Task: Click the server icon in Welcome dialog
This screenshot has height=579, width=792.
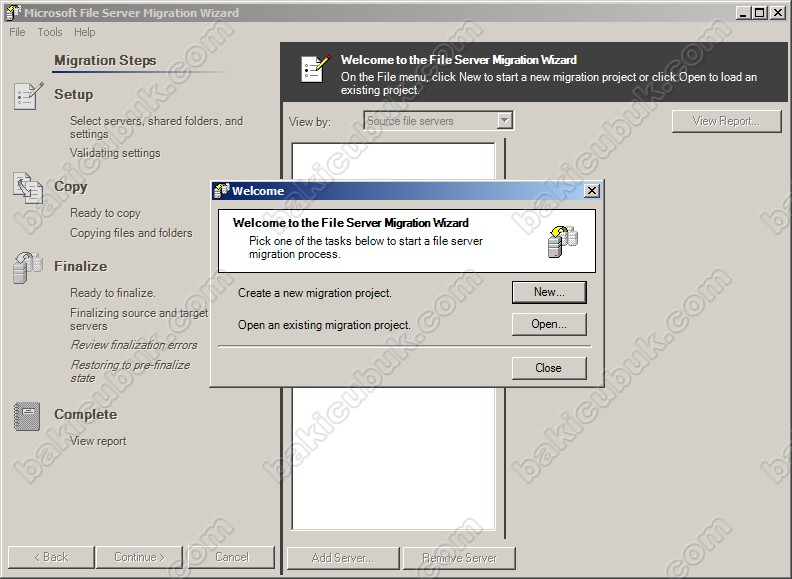Action: click(563, 242)
